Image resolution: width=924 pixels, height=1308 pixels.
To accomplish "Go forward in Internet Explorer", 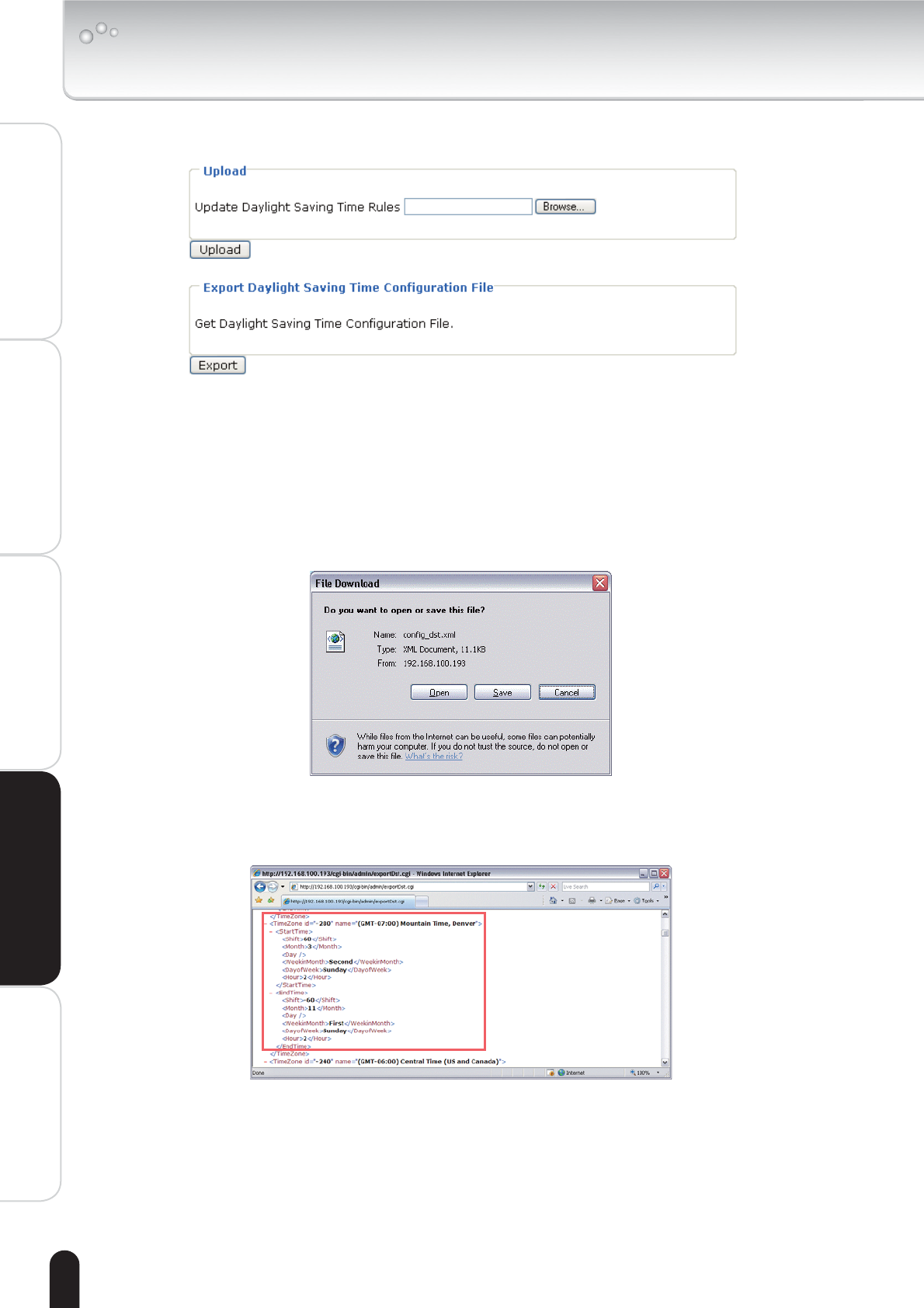I will tap(273, 886).
